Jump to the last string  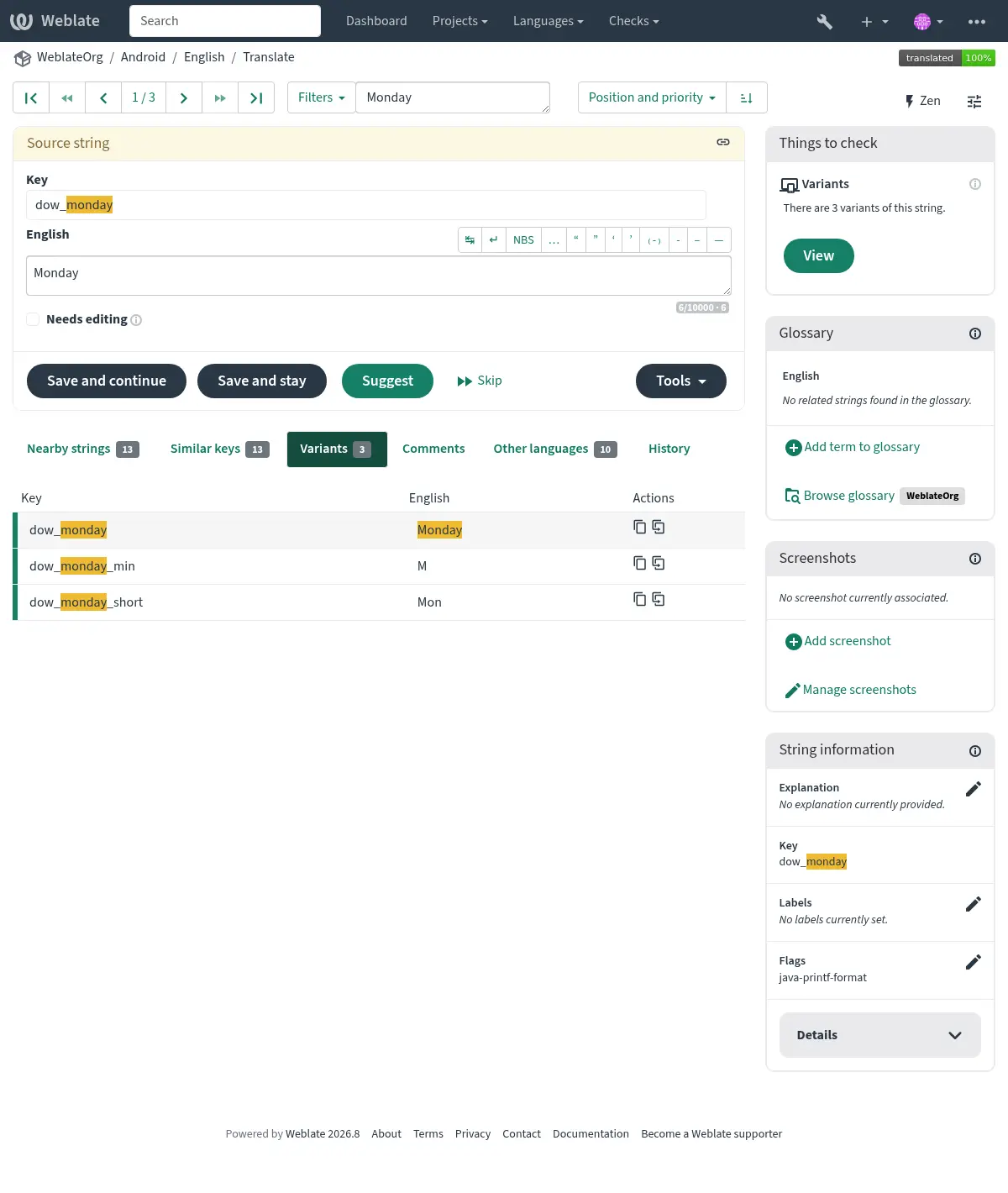pos(256,97)
